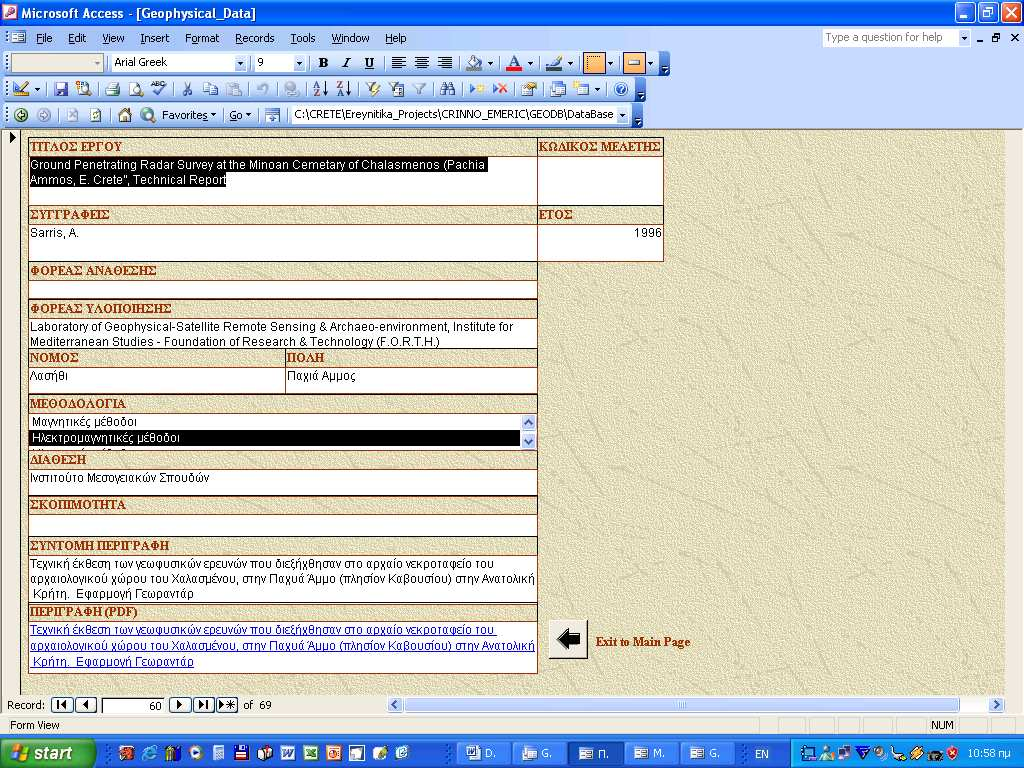Open the Records menu

(x=255, y=38)
